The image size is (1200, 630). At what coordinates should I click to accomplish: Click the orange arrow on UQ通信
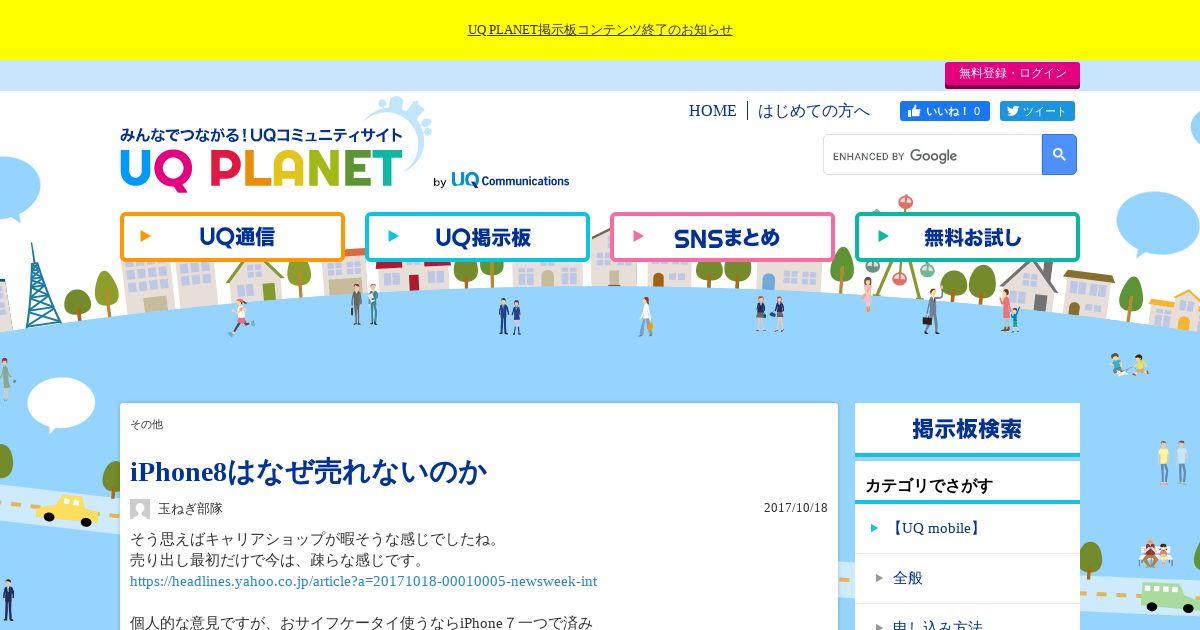tap(146, 237)
